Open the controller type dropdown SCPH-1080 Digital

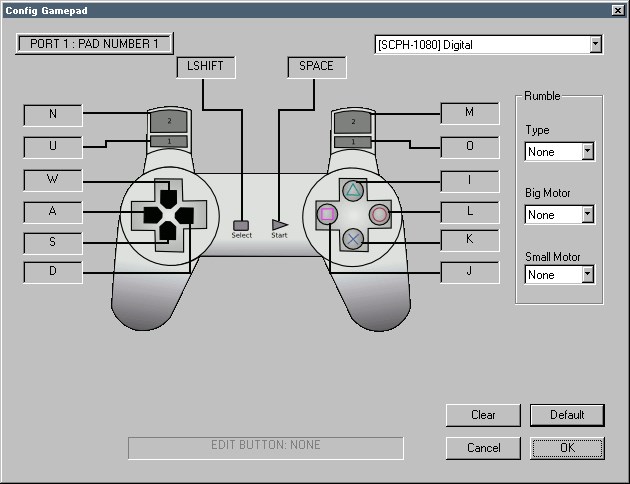click(488, 45)
